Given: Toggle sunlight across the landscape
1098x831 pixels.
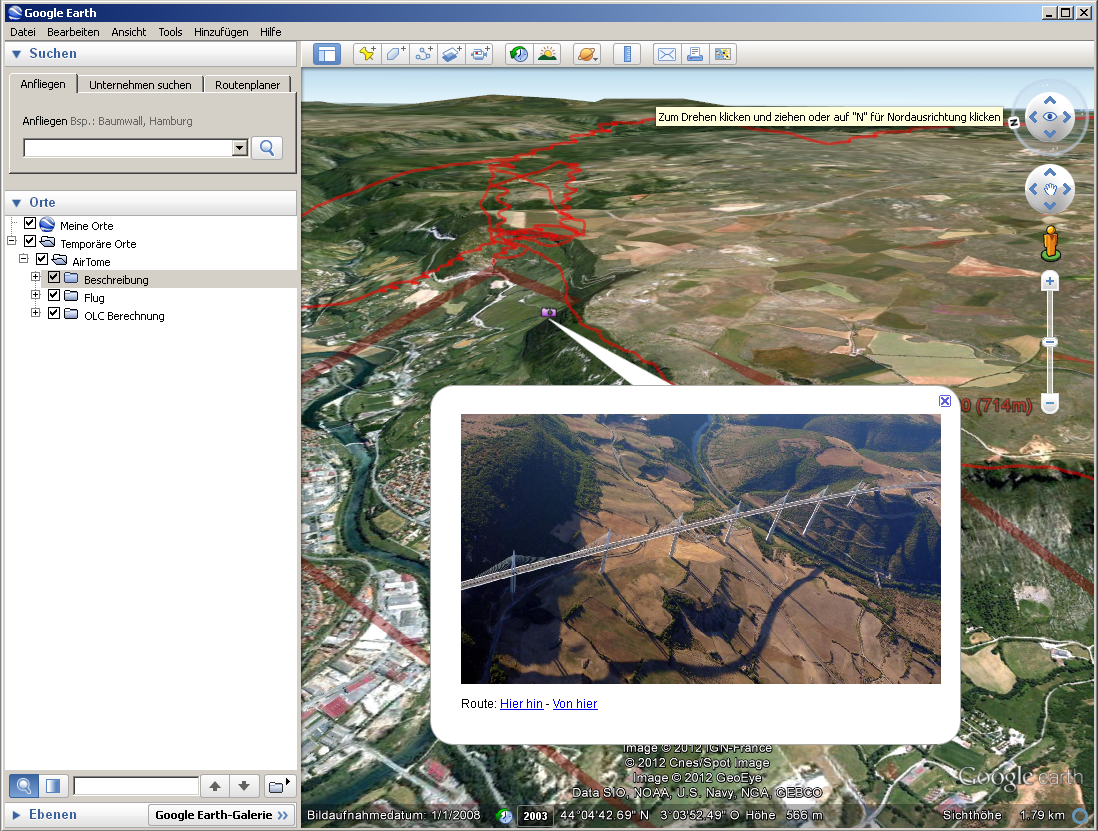Looking at the screenshot, I should [547, 54].
